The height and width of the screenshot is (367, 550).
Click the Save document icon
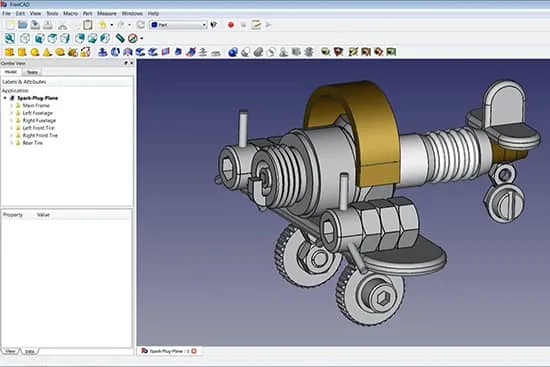click(x=35, y=25)
